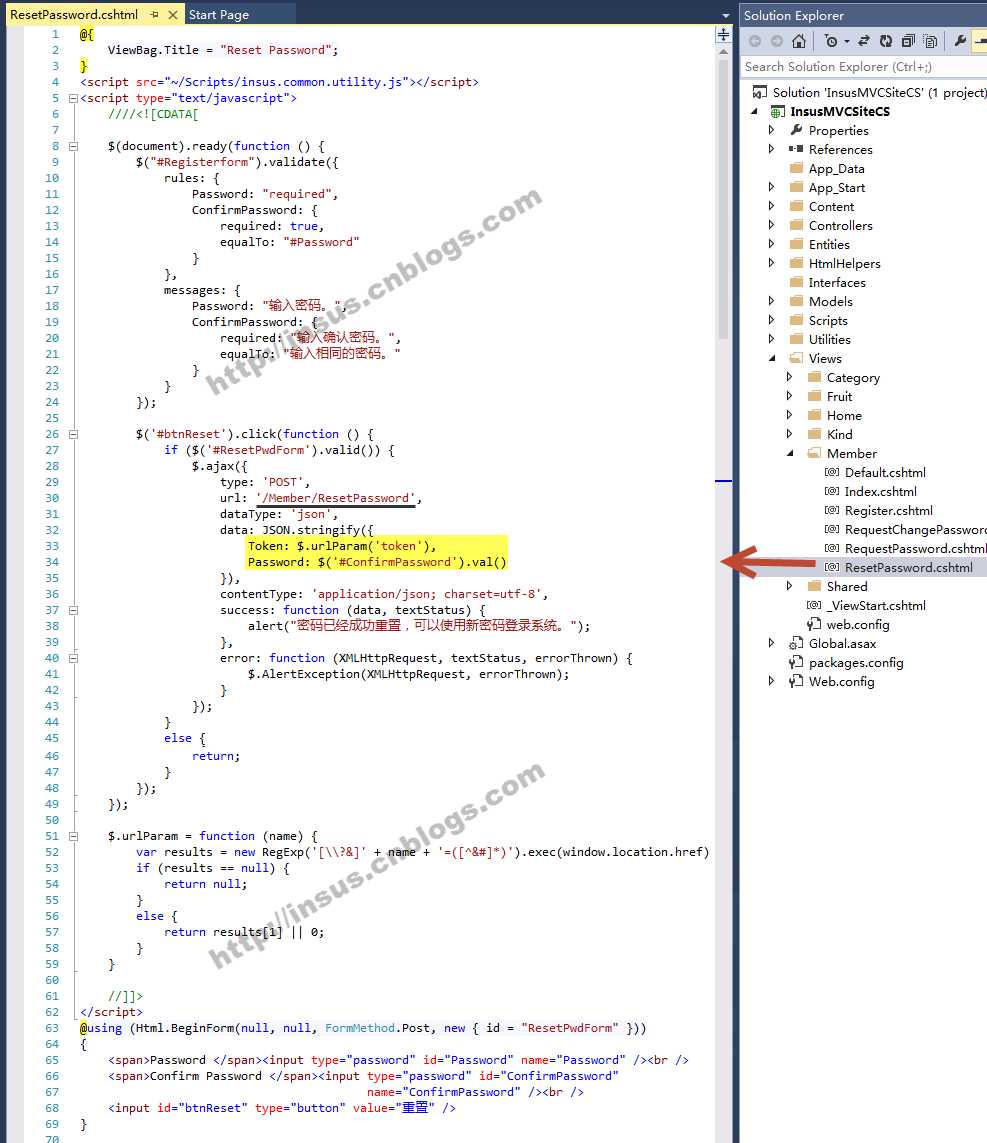987x1143 pixels.
Task: Select the root Web.config file
Action: coord(841,682)
